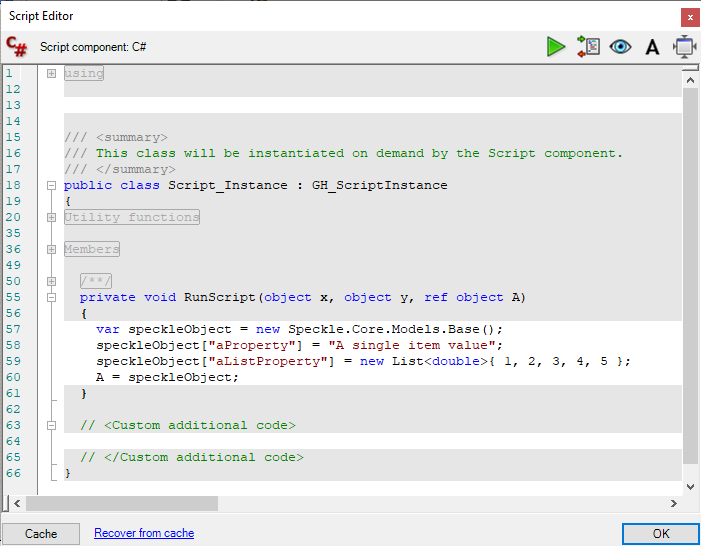Collapse the Custom additional code region
Screen dimensions: 701x546
pyautogui.click(x=51, y=426)
